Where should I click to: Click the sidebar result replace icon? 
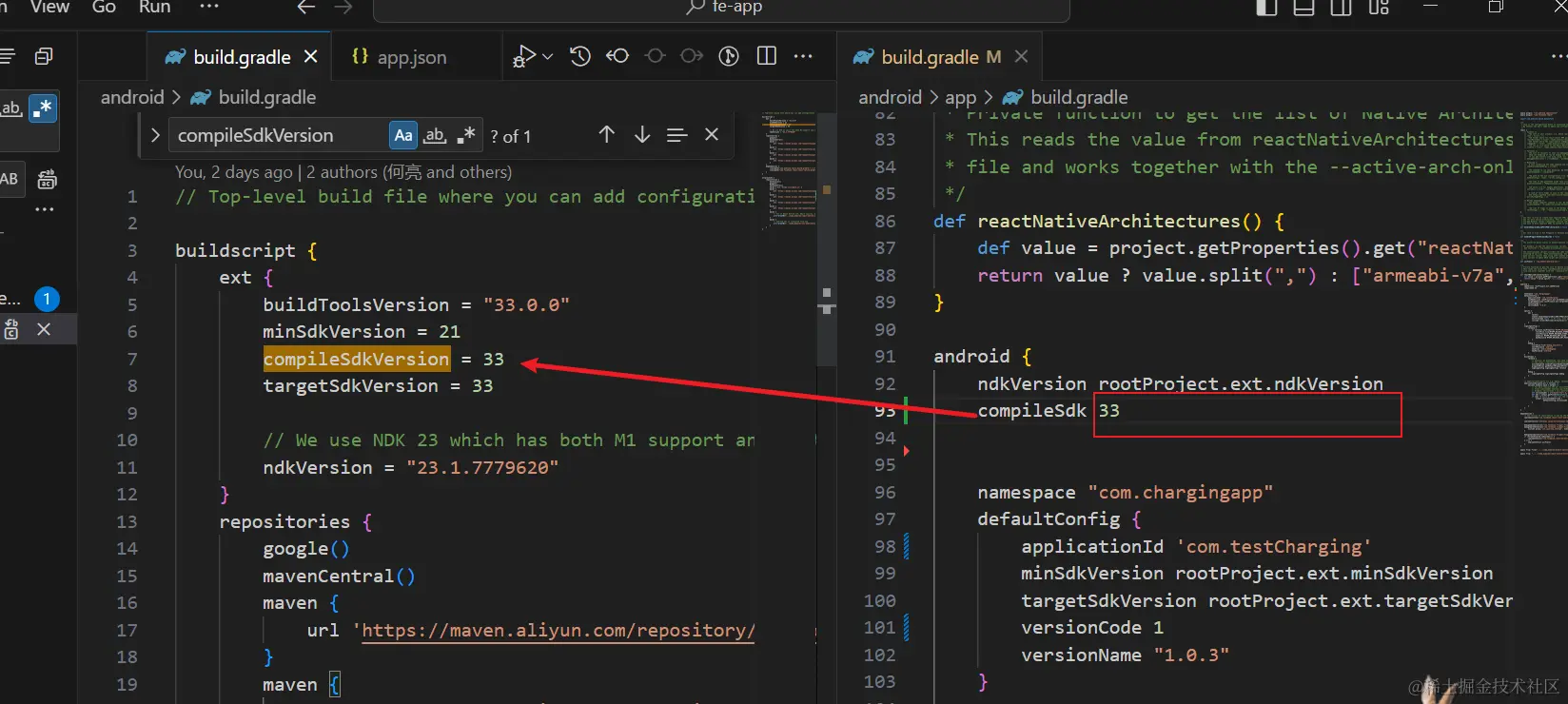coord(11,329)
